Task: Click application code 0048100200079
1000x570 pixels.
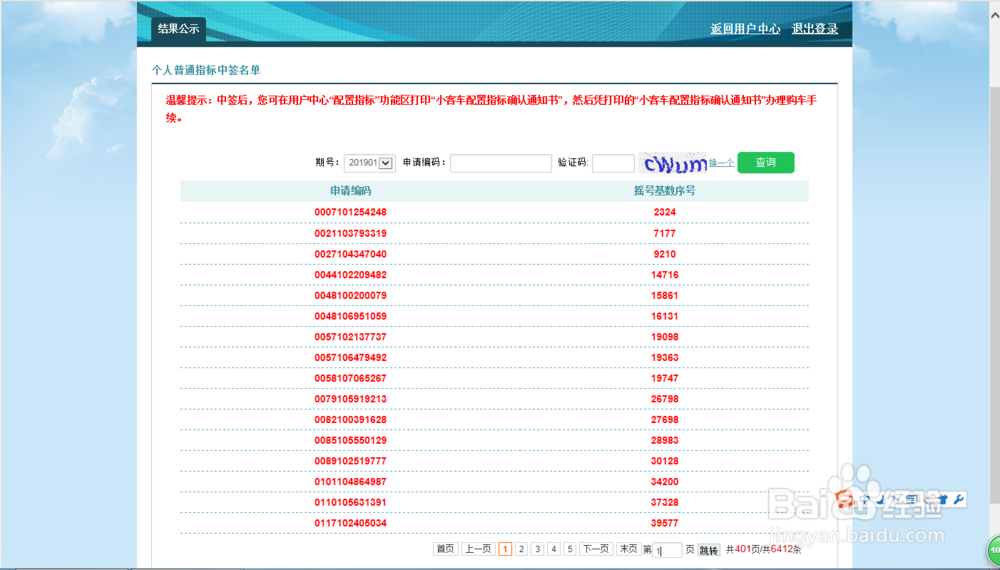Action: pos(350,295)
